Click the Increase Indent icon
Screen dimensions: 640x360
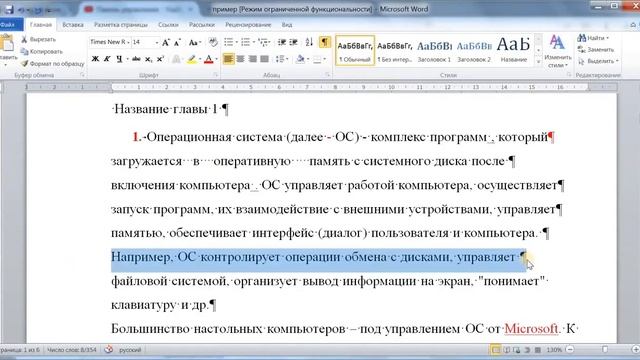coord(293,42)
